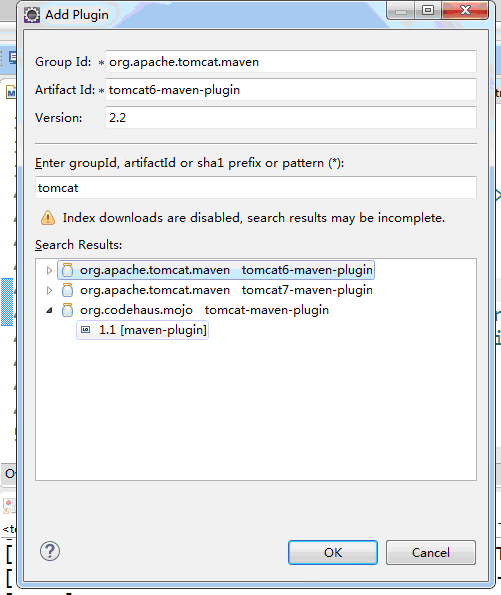Open the help question mark icon

click(x=50, y=551)
